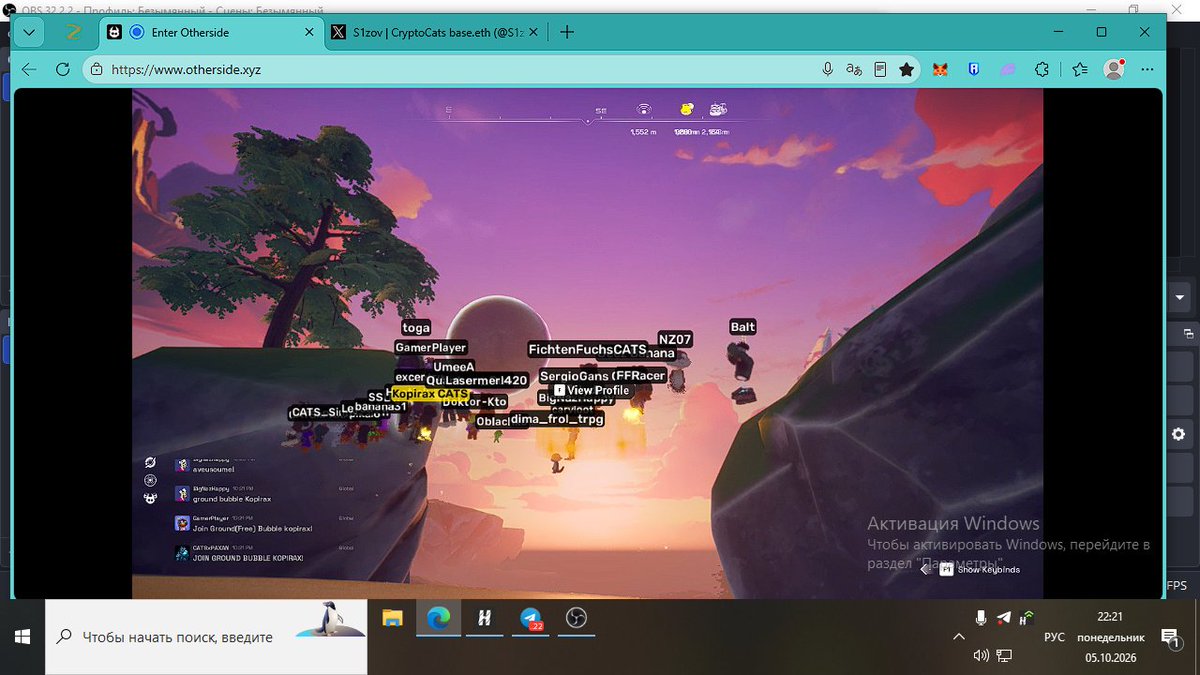This screenshot has width=1200, height=675.
Task: Open the yellow Workspaces icon in Edge
Action: 72,32
